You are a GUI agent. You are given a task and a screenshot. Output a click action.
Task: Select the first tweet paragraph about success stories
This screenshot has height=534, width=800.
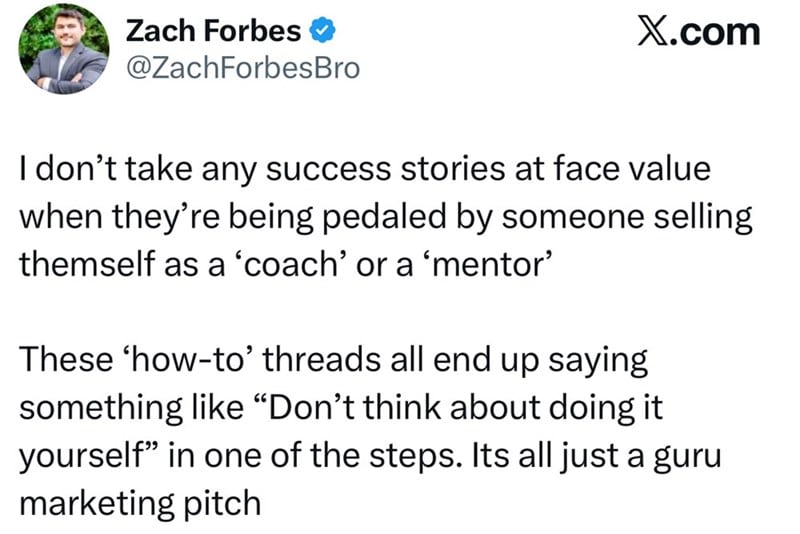point(386,217)
